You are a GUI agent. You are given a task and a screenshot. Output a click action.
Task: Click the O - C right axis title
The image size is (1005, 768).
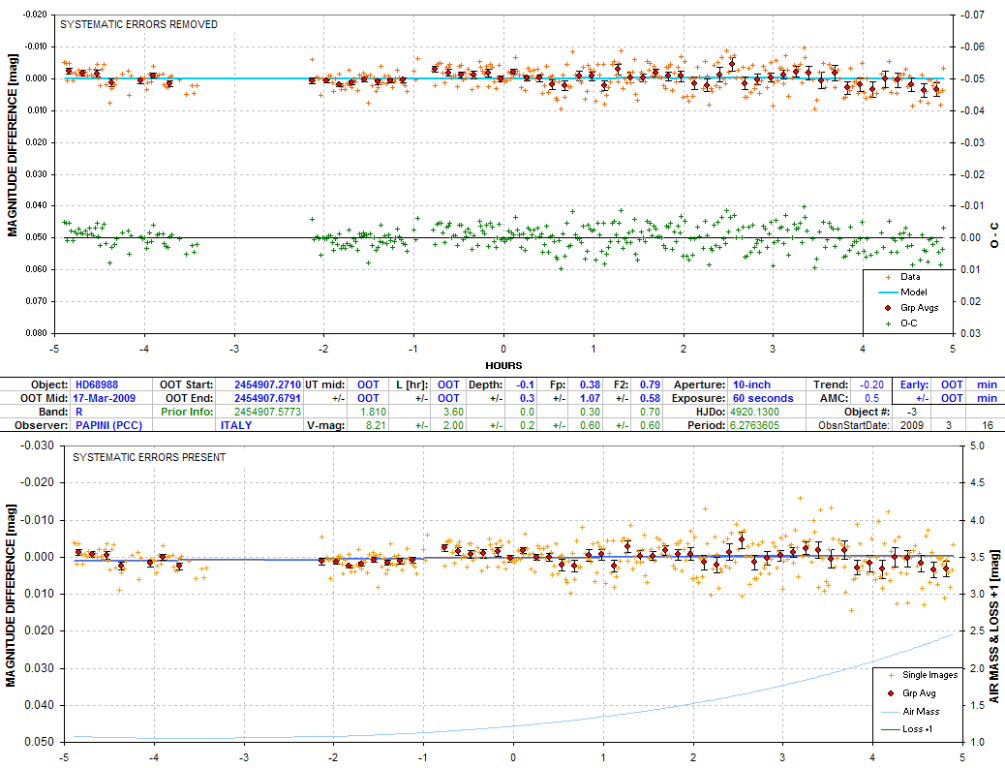coord(994,235)
